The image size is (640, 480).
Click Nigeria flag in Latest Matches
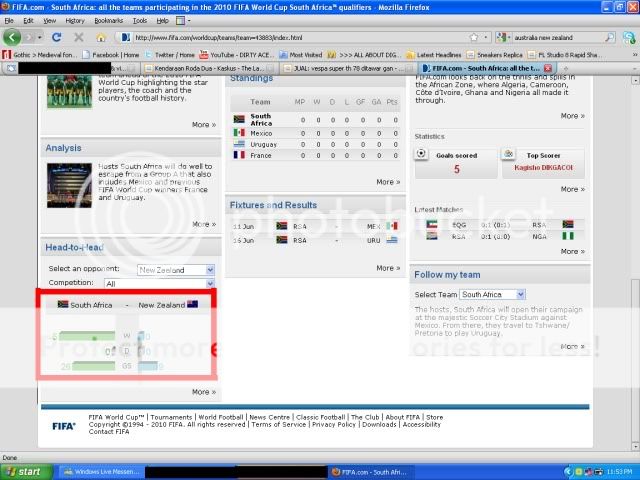(x=568, y=236)
